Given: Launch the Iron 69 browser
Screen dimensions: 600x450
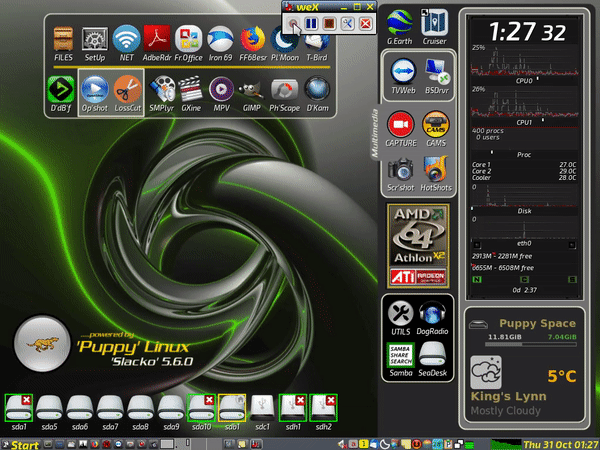Looking at the screenshot, I should click(220, 39).
